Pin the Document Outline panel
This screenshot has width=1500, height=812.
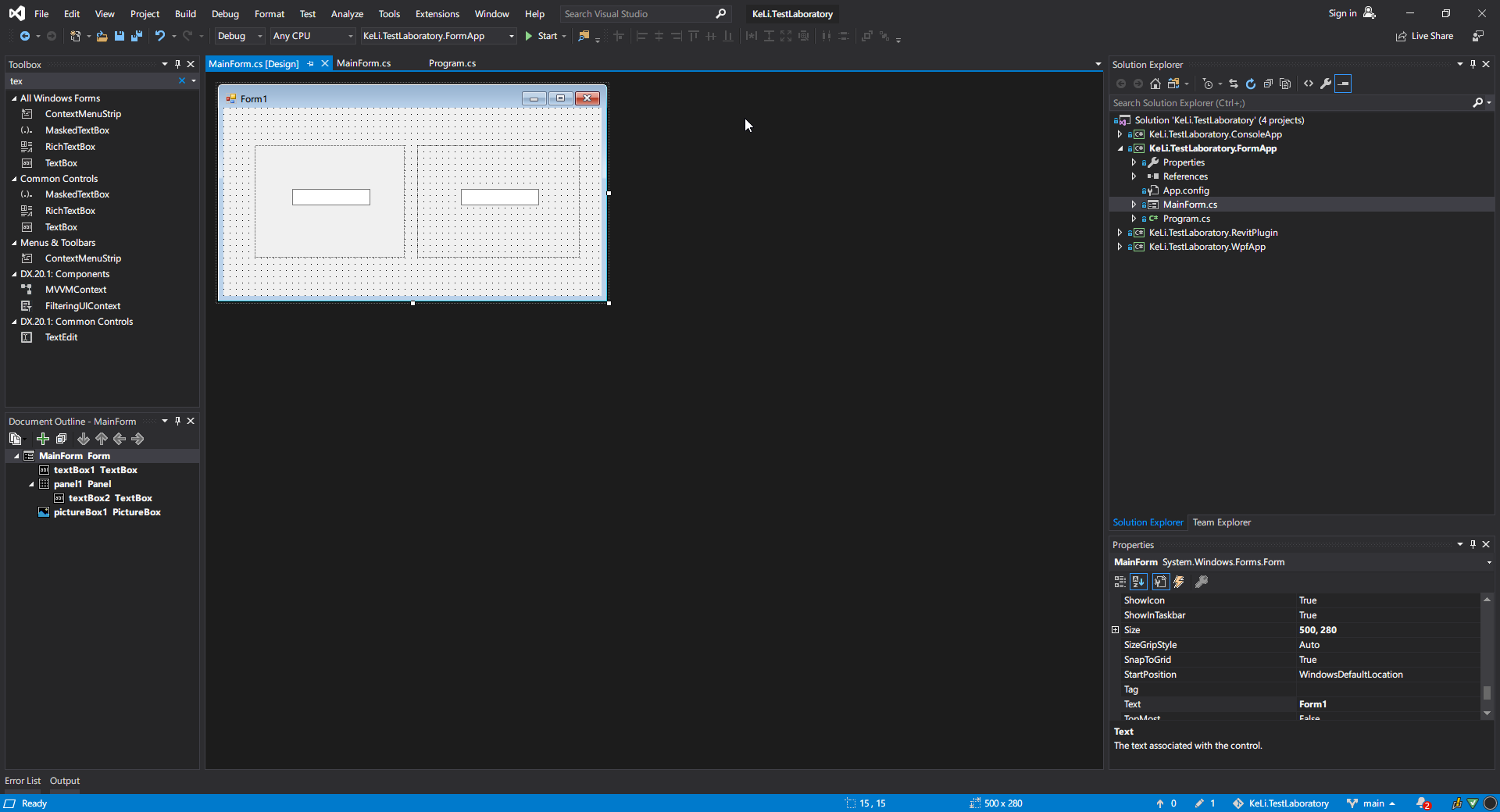177,421
